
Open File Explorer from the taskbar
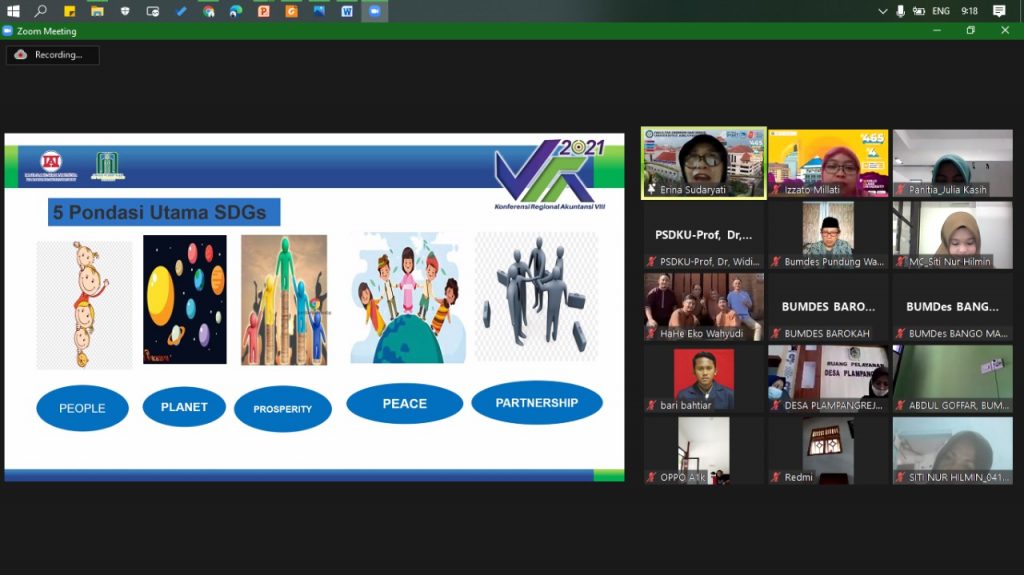pyautogui.click(x=97, y=11)
